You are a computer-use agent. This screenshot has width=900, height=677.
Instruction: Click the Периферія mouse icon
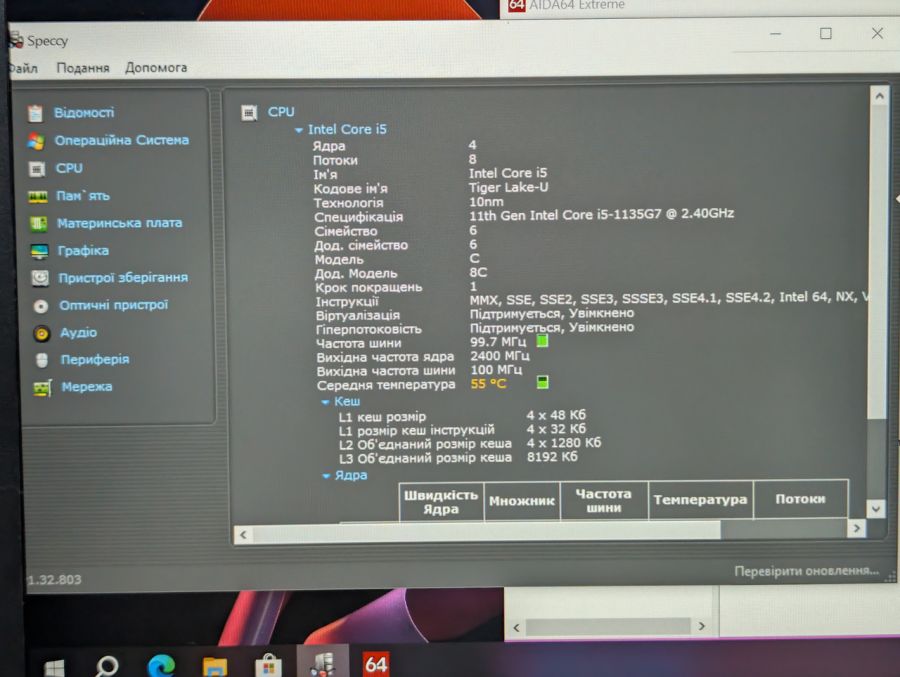[x=41, y=360]
